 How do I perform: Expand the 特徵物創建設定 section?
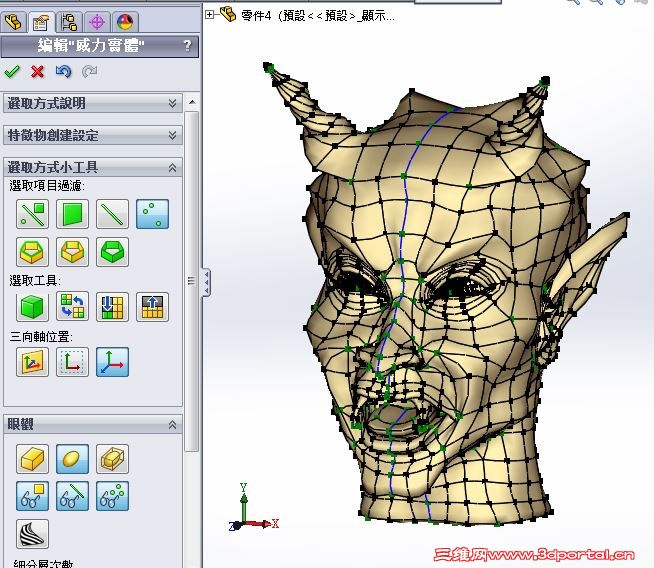coord(93,135)
